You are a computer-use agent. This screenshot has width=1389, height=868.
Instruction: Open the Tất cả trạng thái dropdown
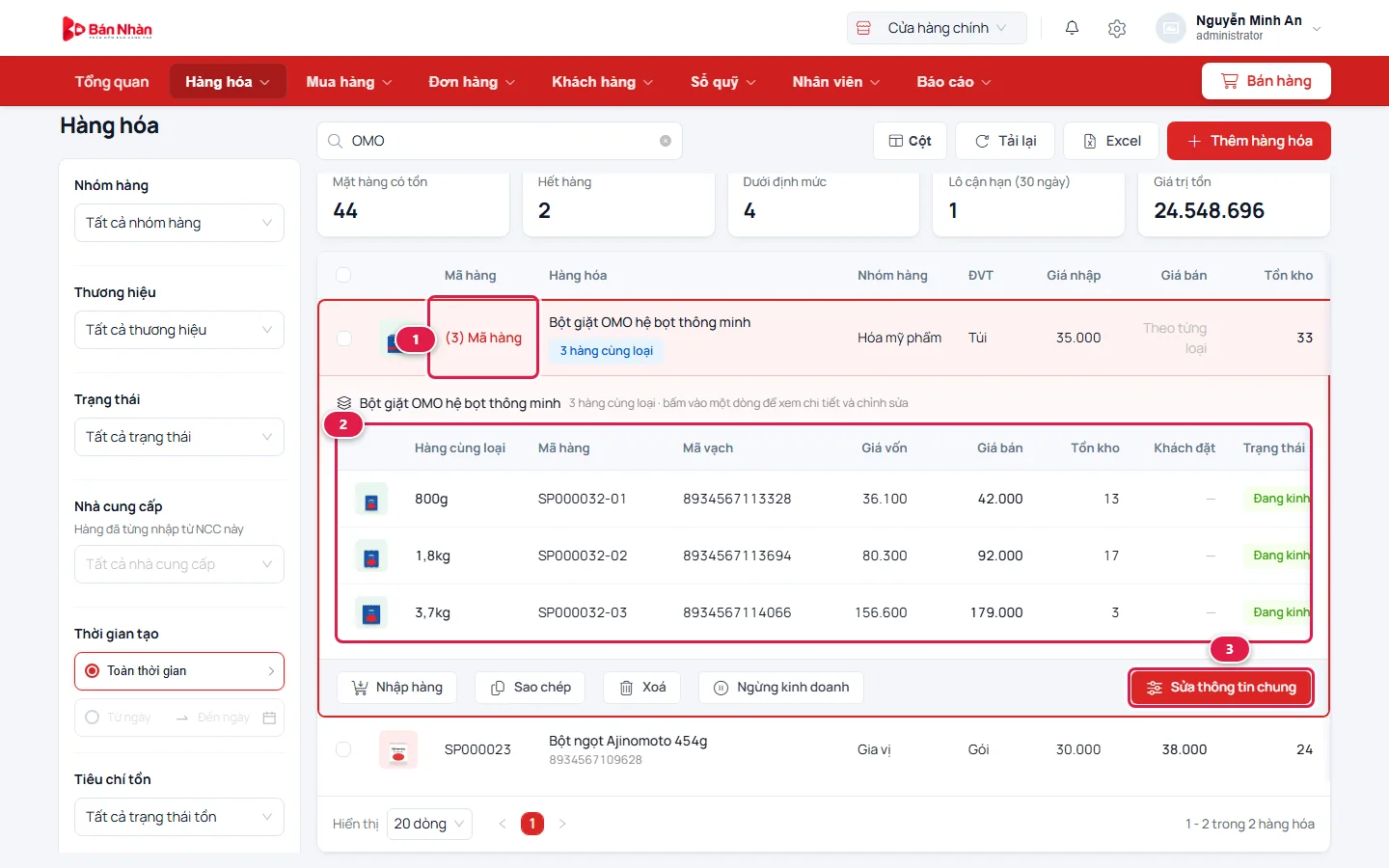tap(179, 437)
